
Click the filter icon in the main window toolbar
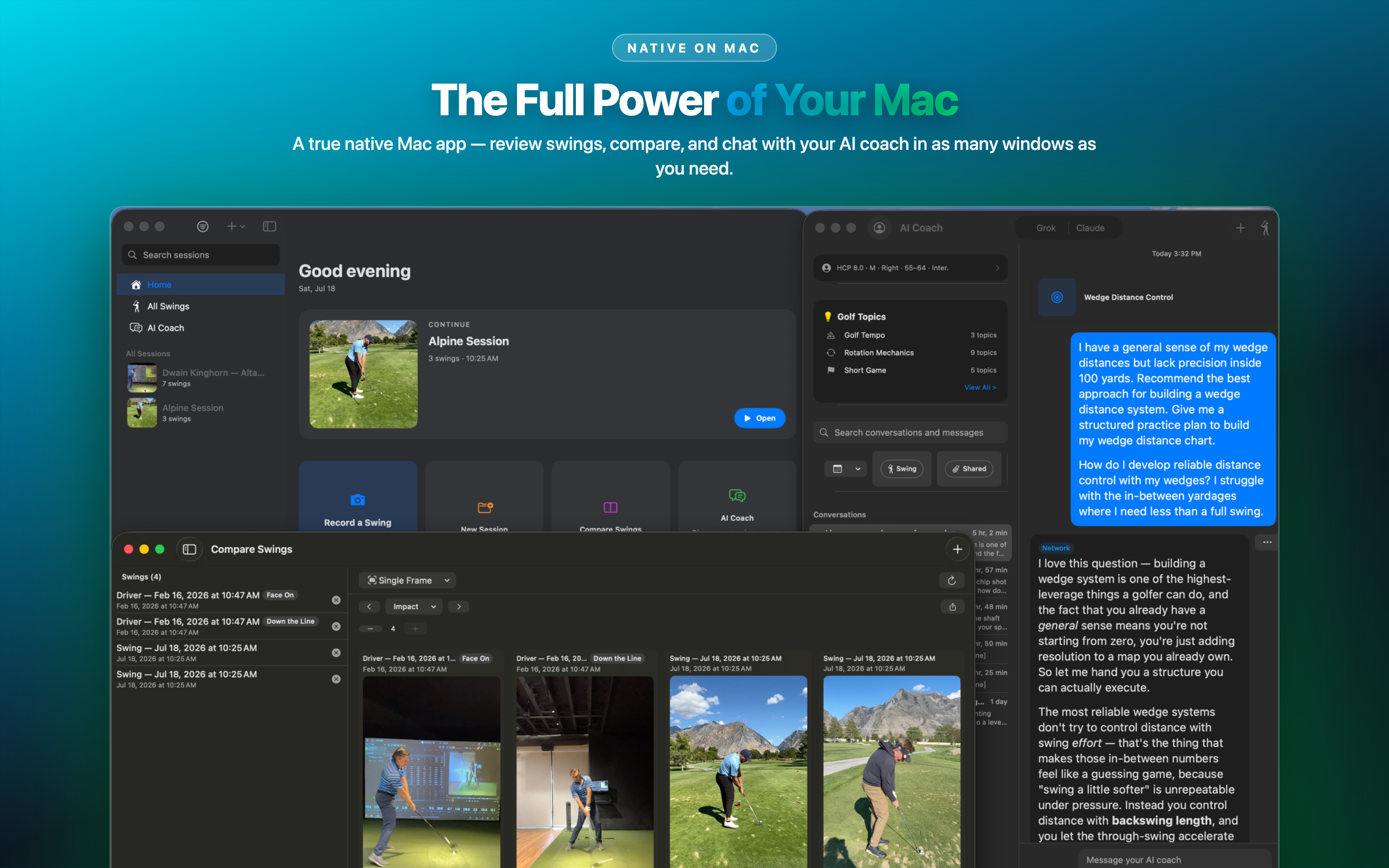[x=203, y=227]
